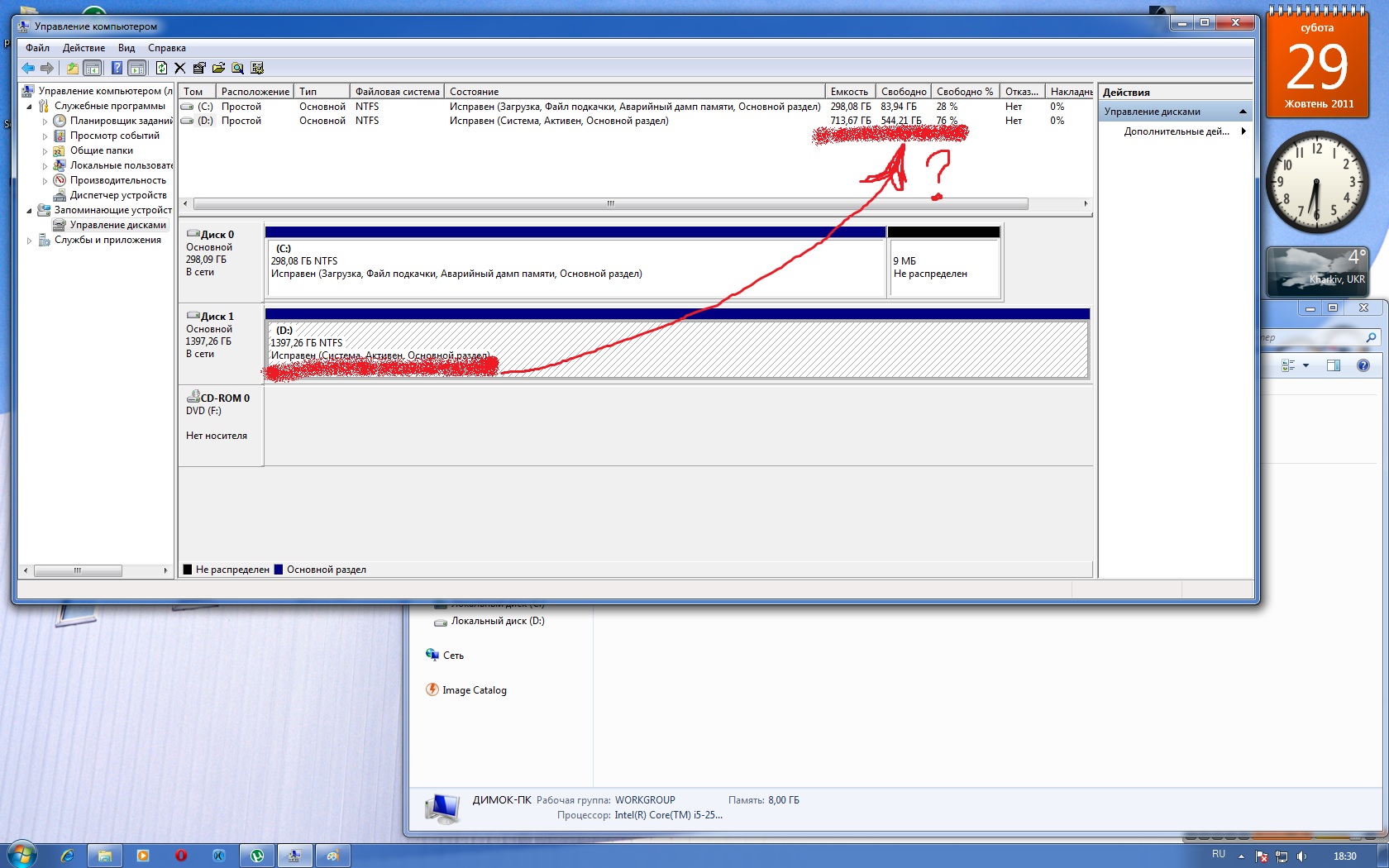Click the Общие папки folder icon
Screen dimensions: 1389x868
pyautogui.click(x=60, y=150)
